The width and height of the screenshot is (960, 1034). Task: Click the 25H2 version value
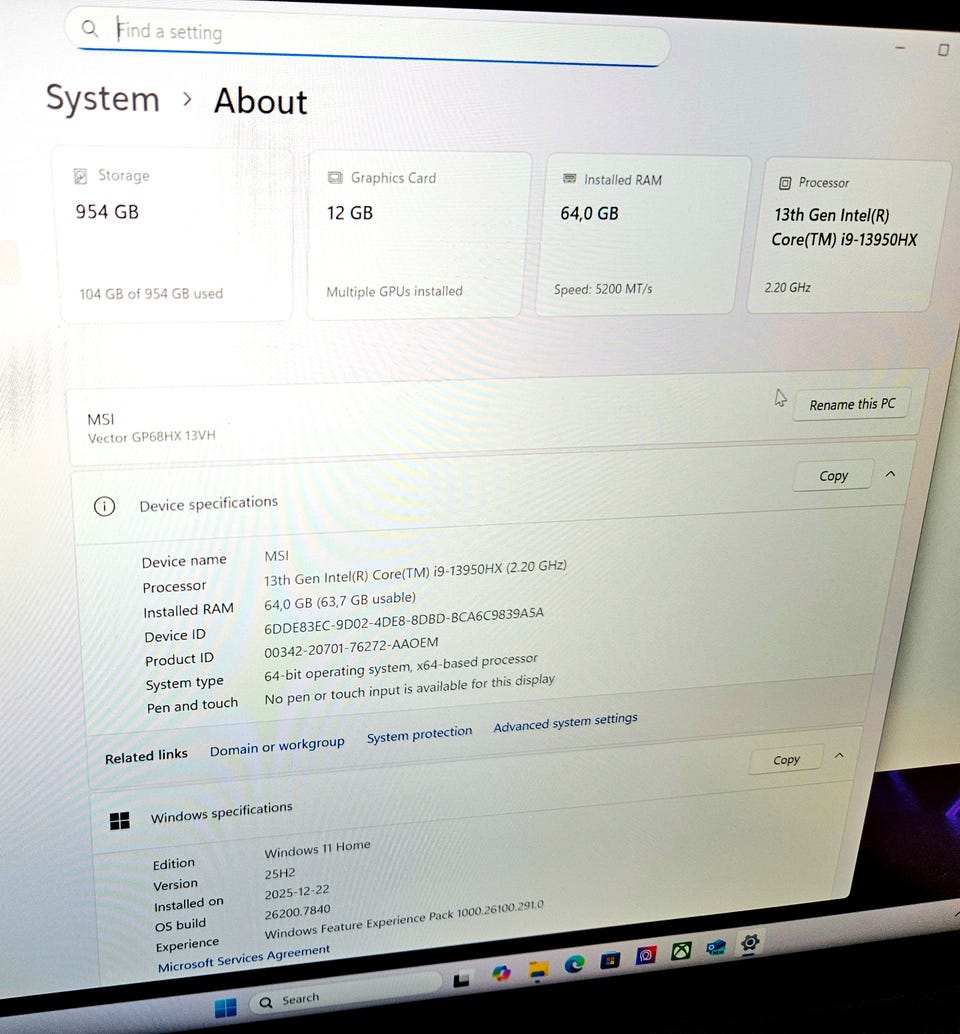click(x=280, y=873)
